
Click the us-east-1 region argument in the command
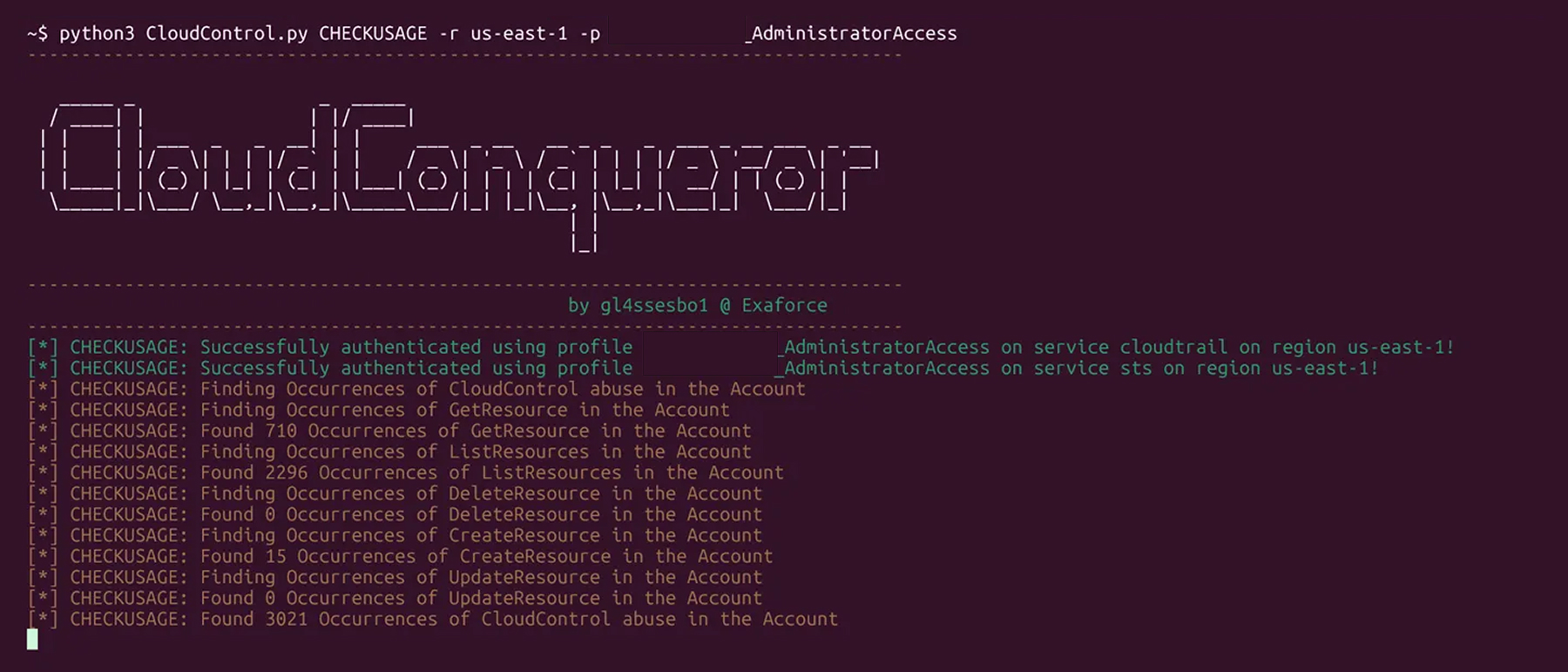pos(519,33)
